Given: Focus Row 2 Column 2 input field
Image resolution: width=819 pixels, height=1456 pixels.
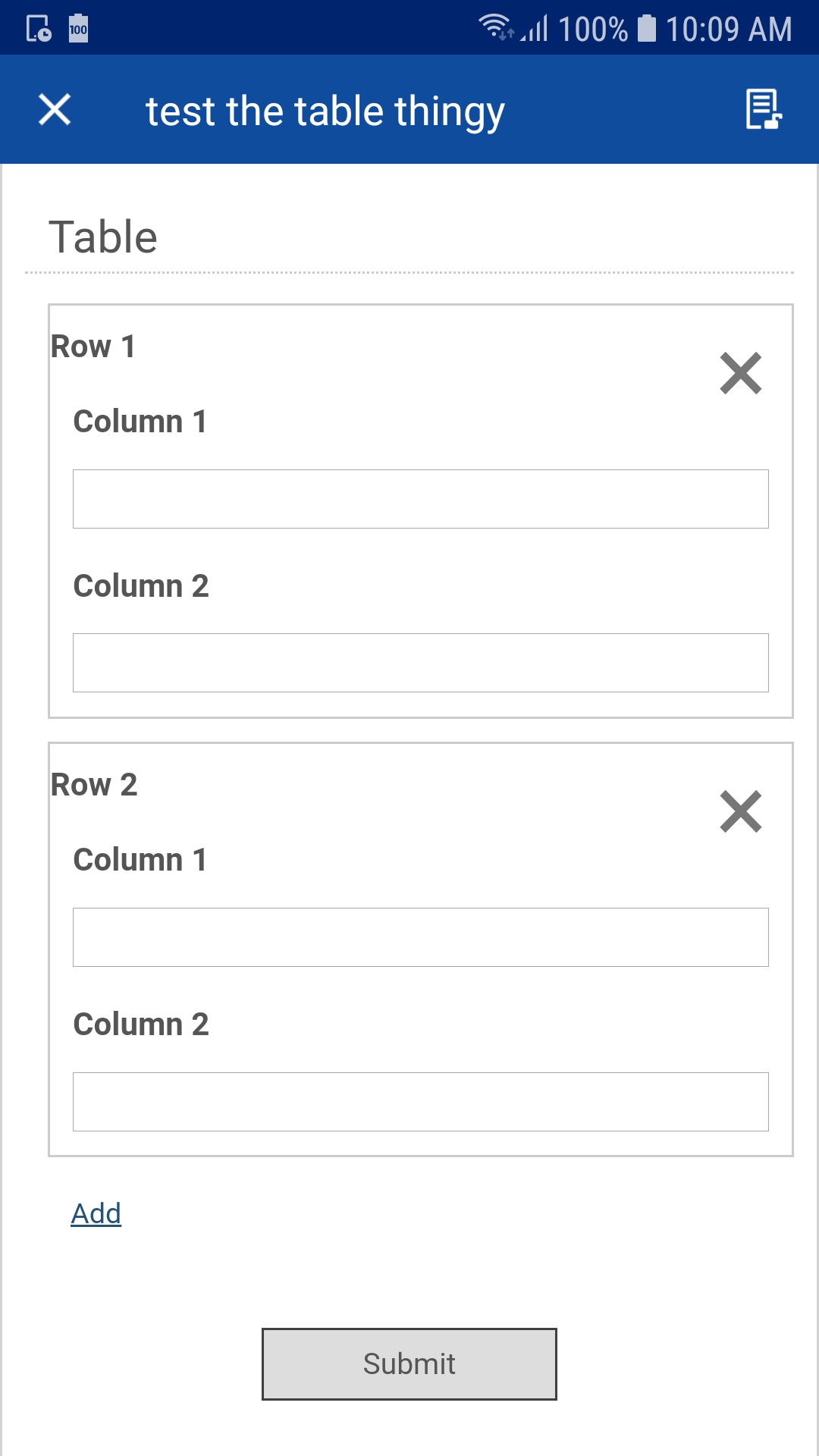Looking at the screenshot, I should 420,1102.
